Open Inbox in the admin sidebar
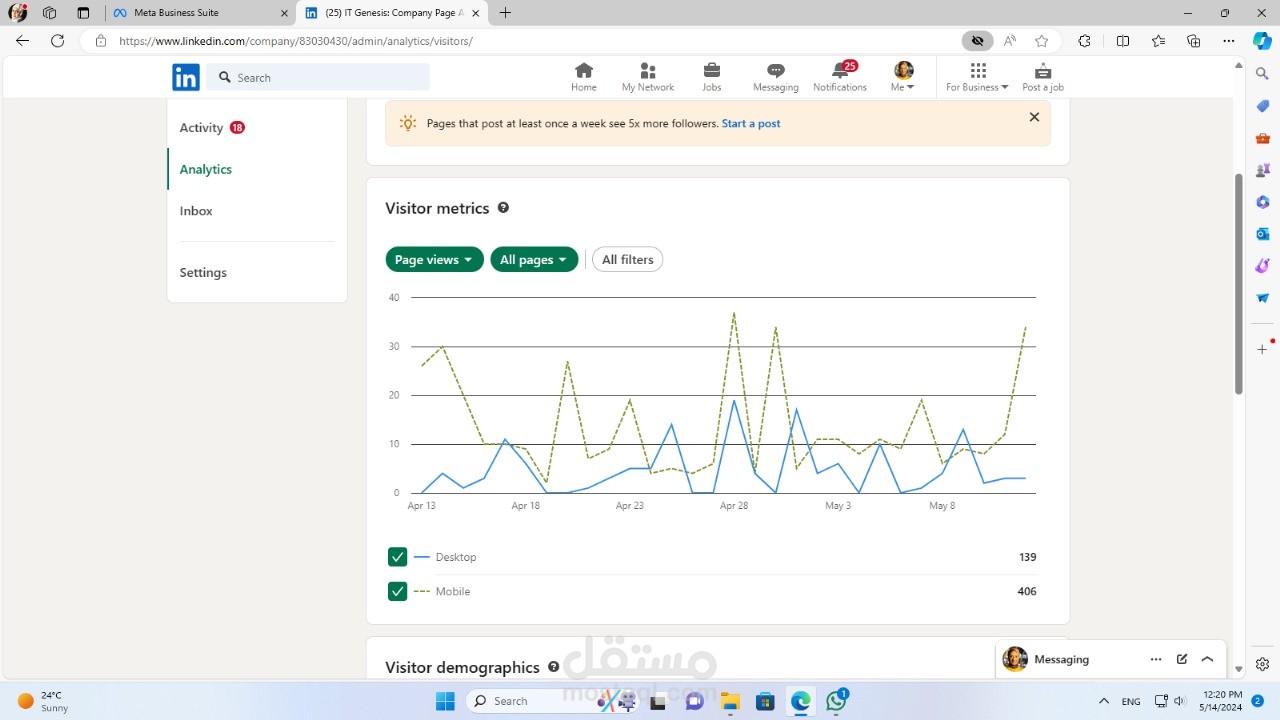Viewport: 1280px width, 720px height. [196, 211]
